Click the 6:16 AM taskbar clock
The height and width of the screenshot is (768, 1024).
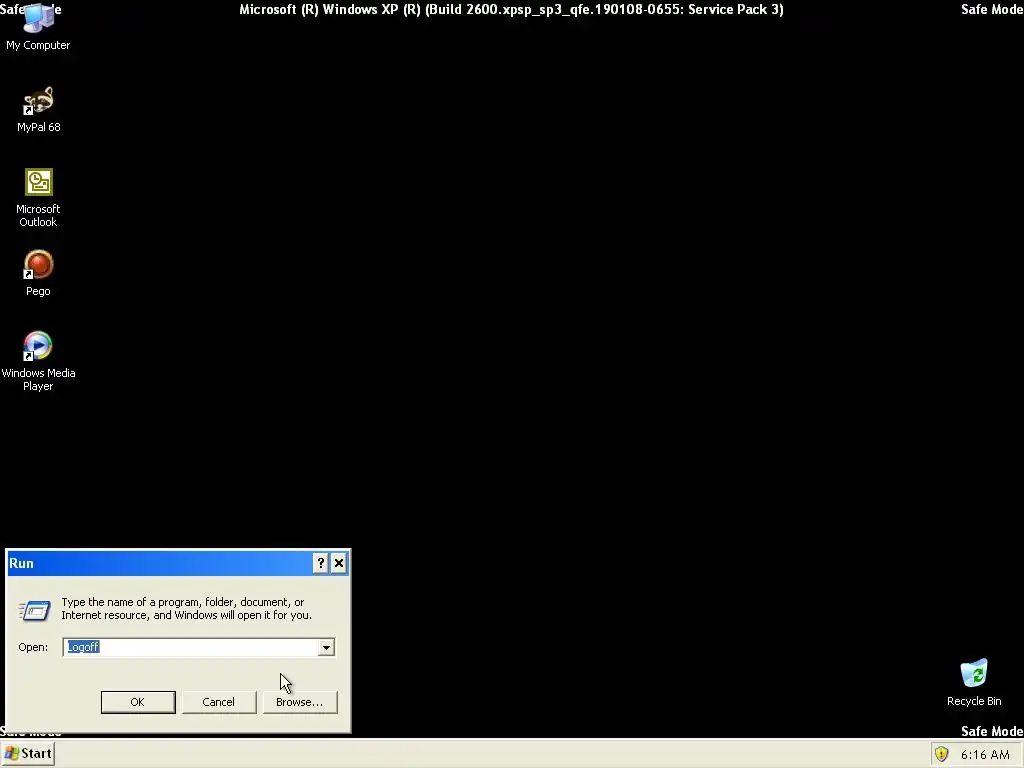click(985, 755)
